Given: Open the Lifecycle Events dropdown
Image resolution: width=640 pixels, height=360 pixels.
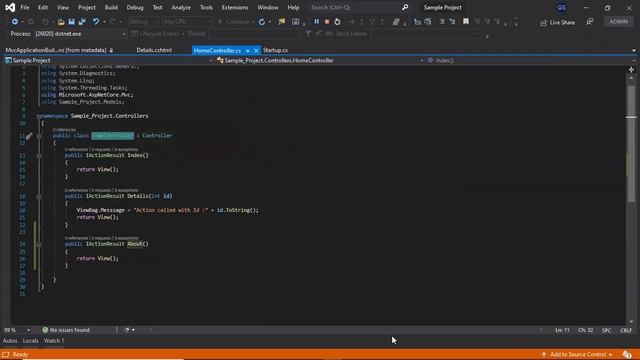Looking at the screenshot, I should 158,34.
